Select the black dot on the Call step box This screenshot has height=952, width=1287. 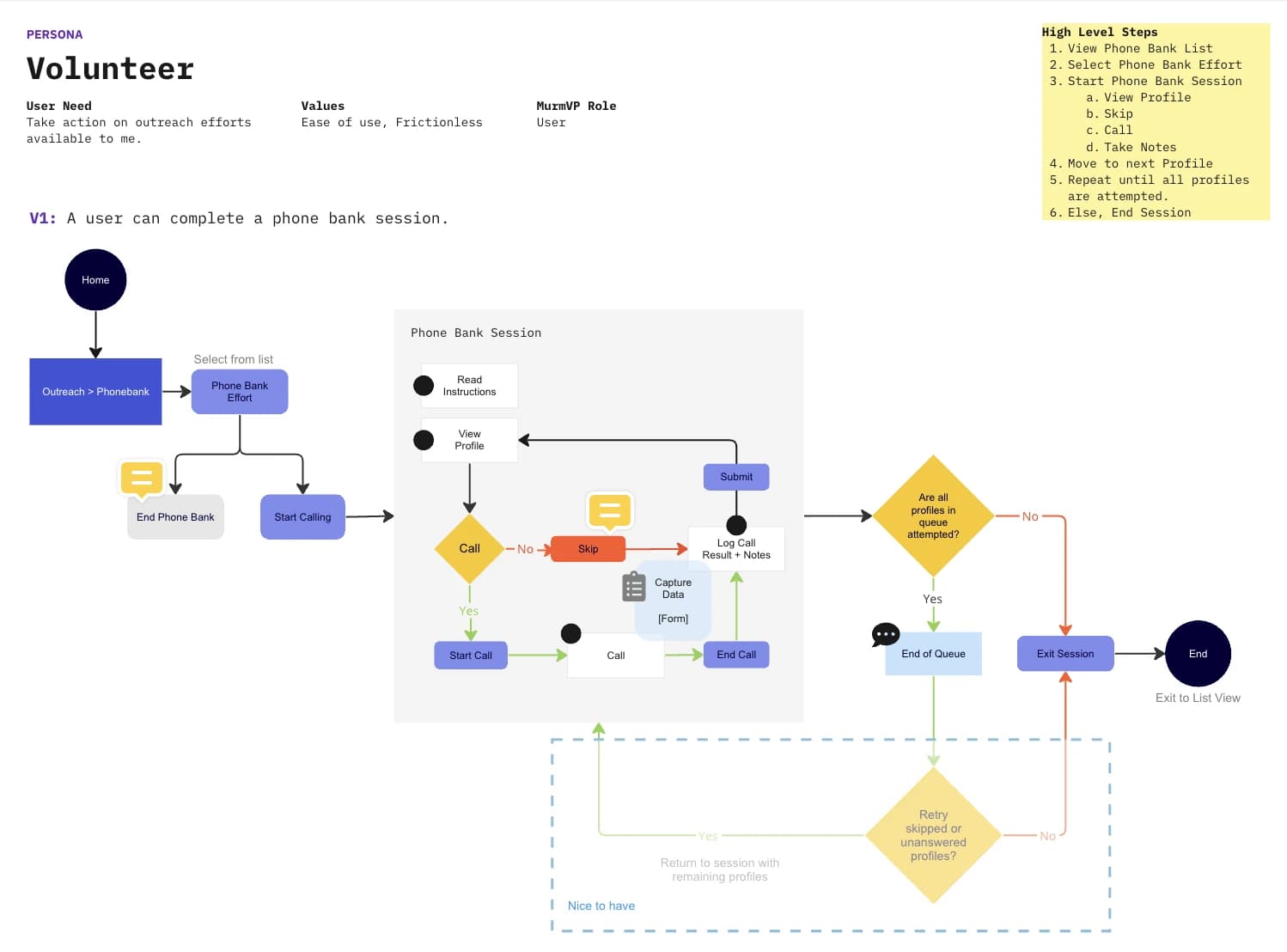pyautogui.click(x=570, y=634)
